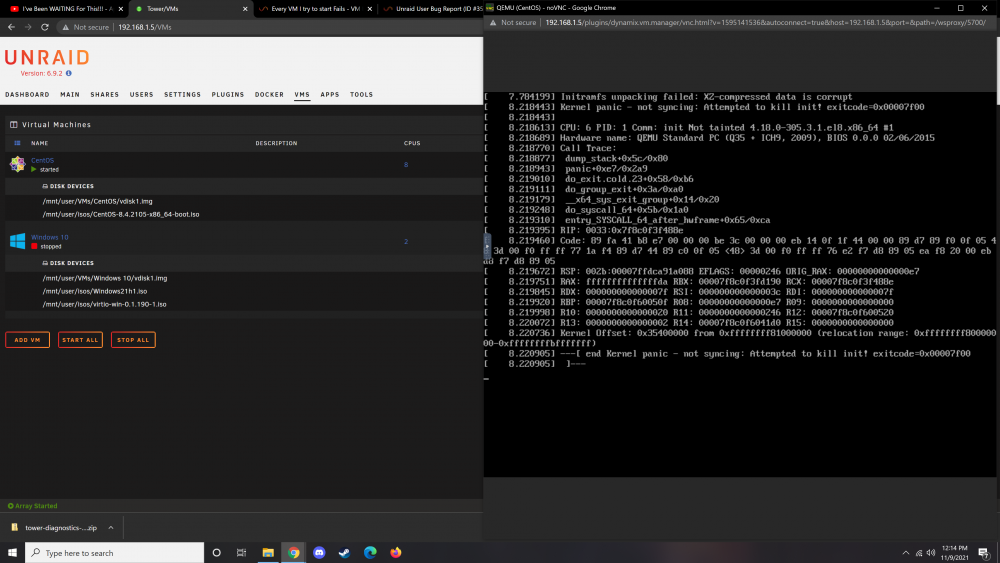Image resolution: width=1000 pixels, height=563 pixels.
Task: Open the CentOS VM name link
Action: [x=43, y=161]
